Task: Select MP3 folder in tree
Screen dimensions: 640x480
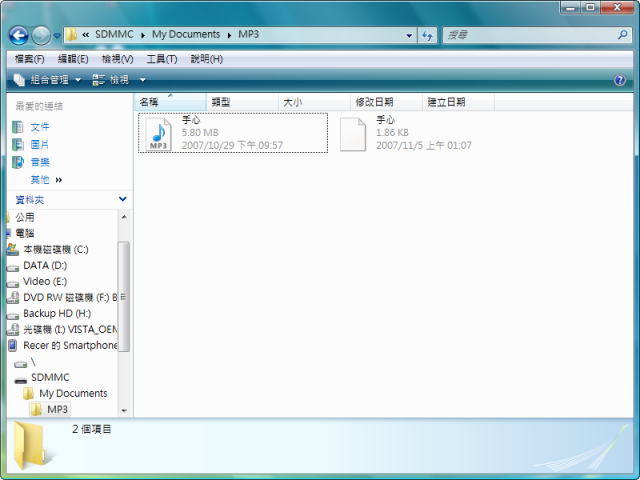Action: pyautogui.click(x=57, y=409)
